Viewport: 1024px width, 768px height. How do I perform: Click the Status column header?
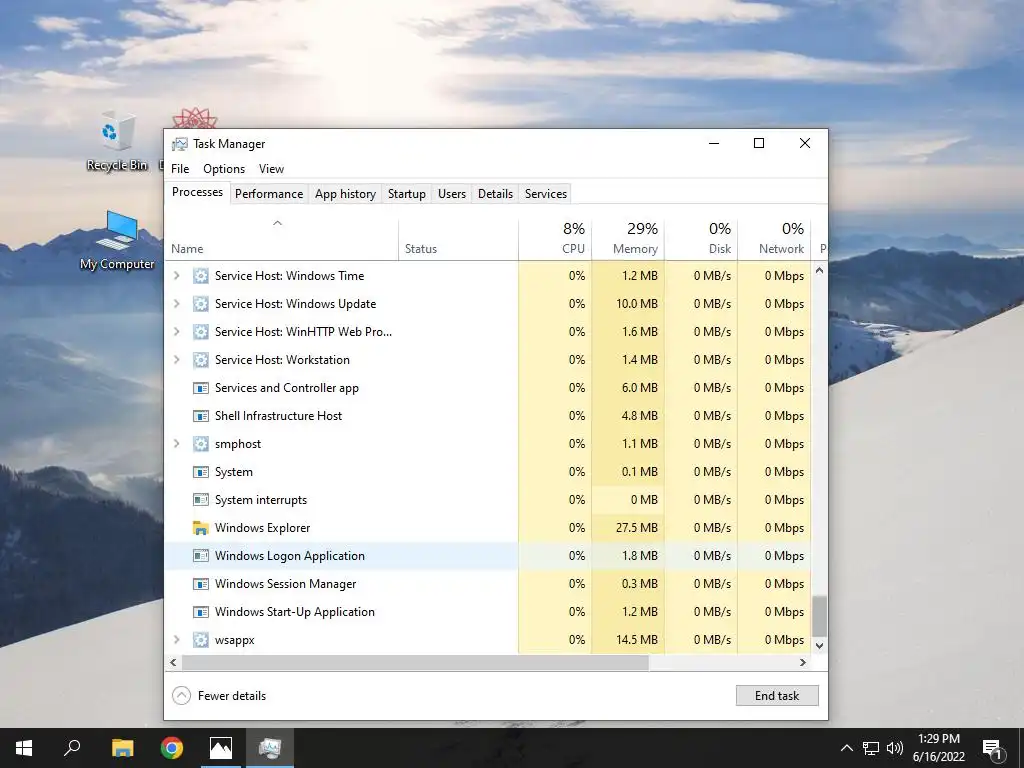[x=458, y=238]
